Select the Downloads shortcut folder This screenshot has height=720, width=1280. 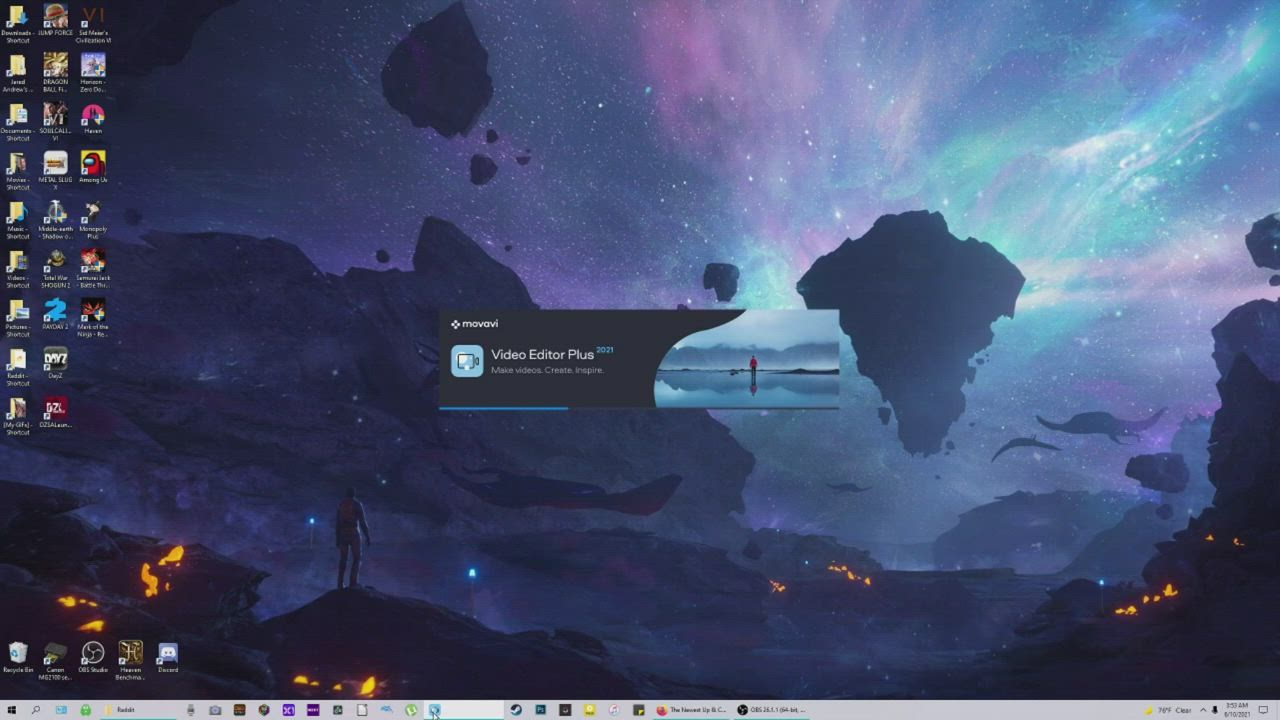(x=18, y=24)
